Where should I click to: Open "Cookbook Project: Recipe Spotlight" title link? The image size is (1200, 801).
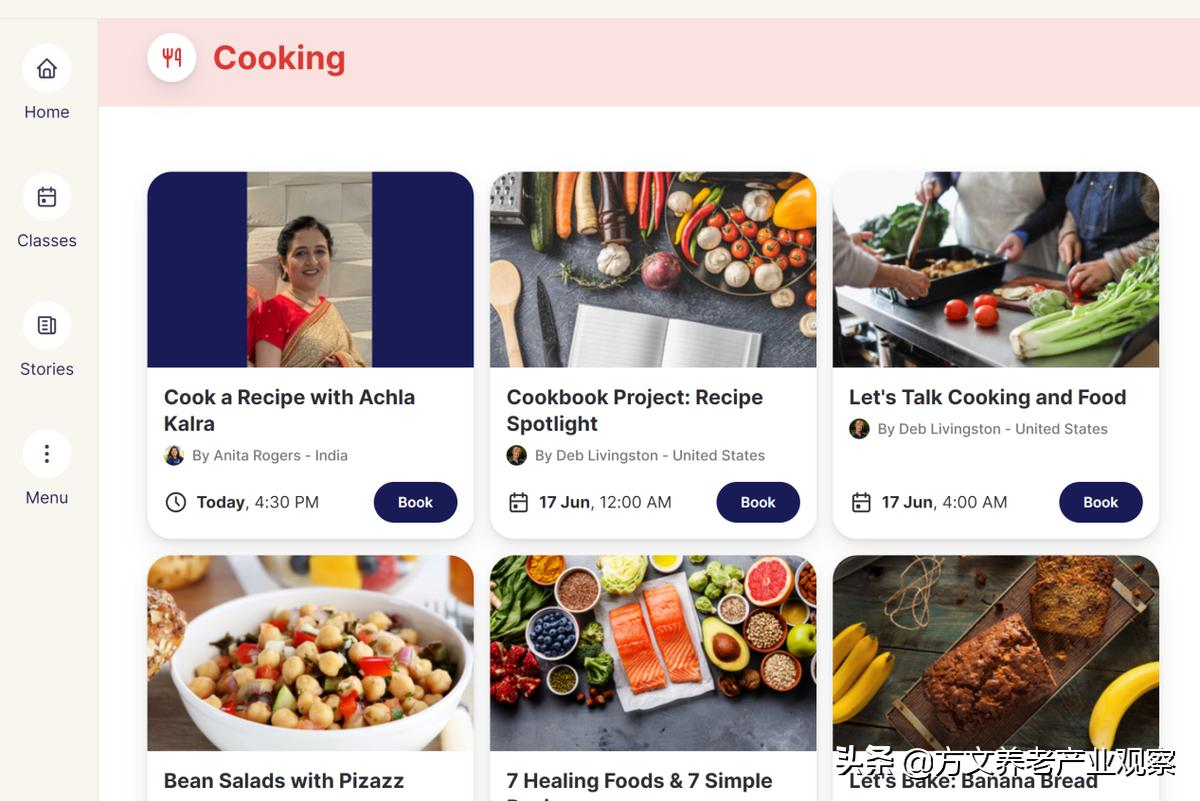tap(634, 410)
